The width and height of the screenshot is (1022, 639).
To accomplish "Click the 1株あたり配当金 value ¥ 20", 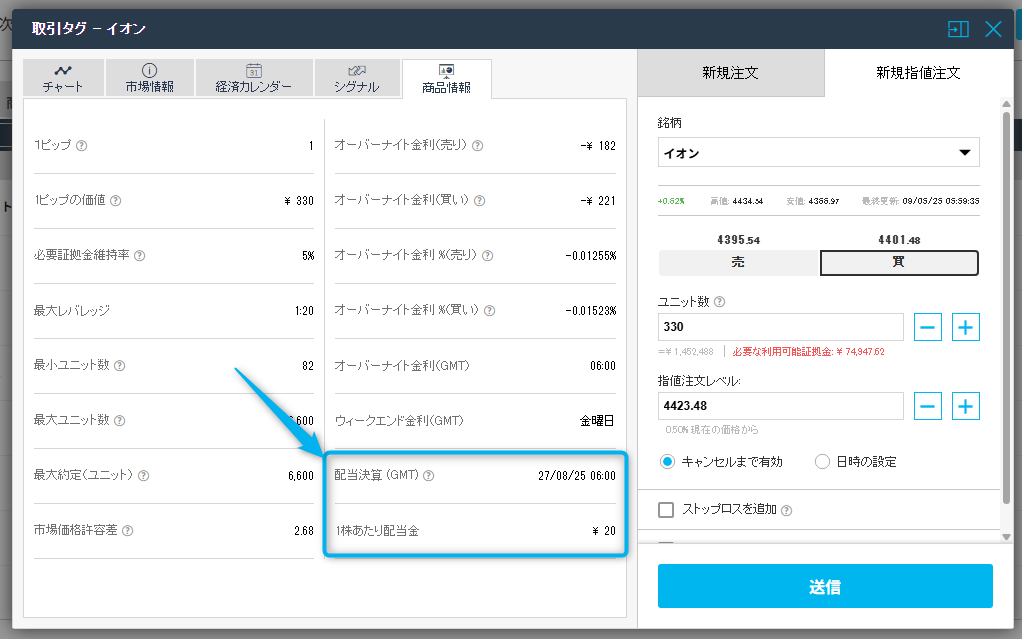I will click(604, 531).
